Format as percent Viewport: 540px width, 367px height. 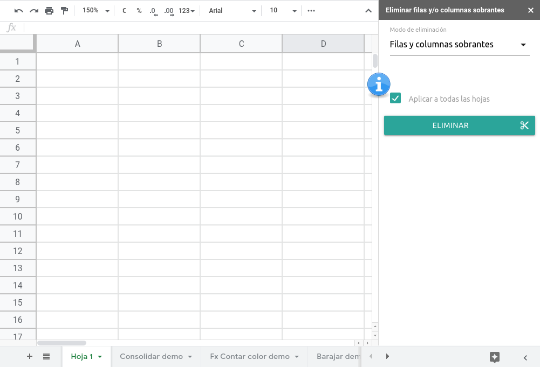139,11
